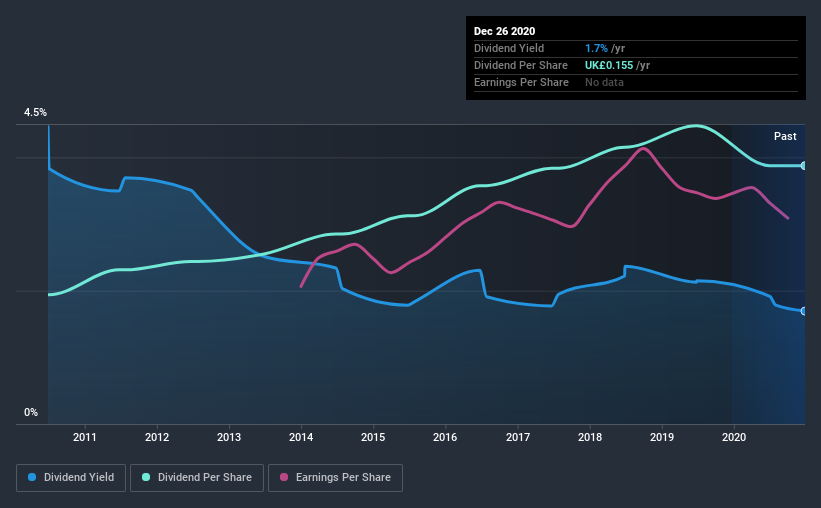Click the 2020 x-axis label
Viewport: 821px width, 508px height.
coord(734,437)
